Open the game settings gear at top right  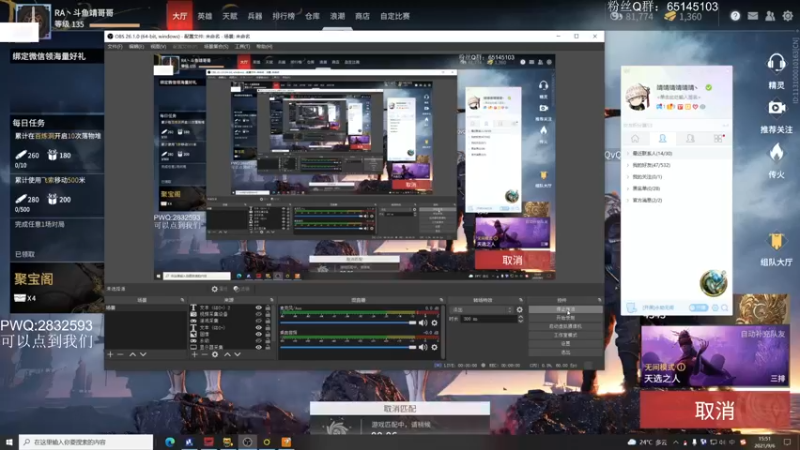tap(788, 16)
